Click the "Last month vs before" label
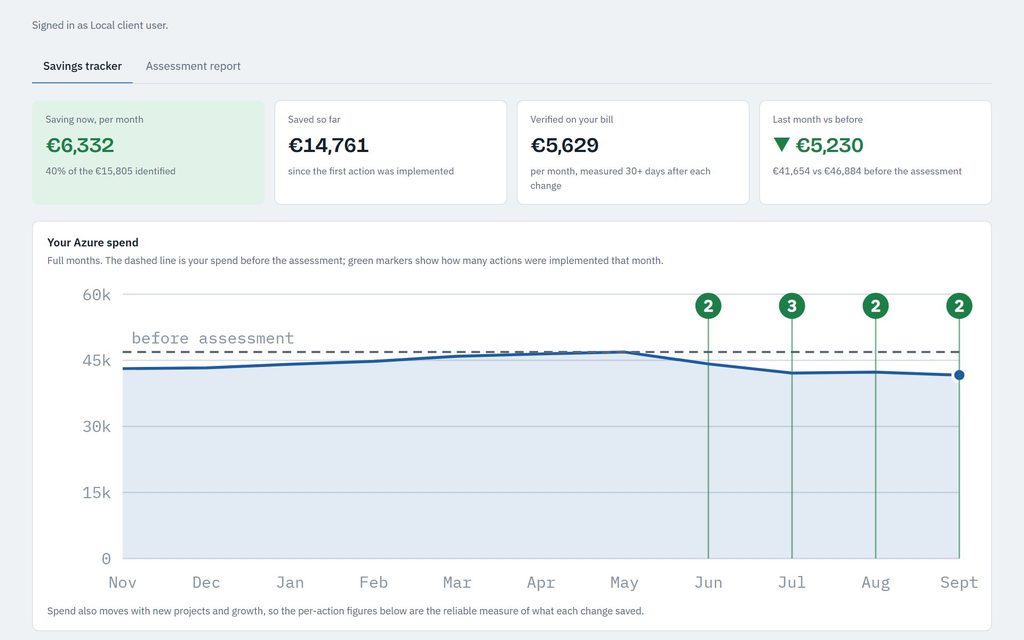Screen dimensions: 1024x640 (x=818, y=120)
